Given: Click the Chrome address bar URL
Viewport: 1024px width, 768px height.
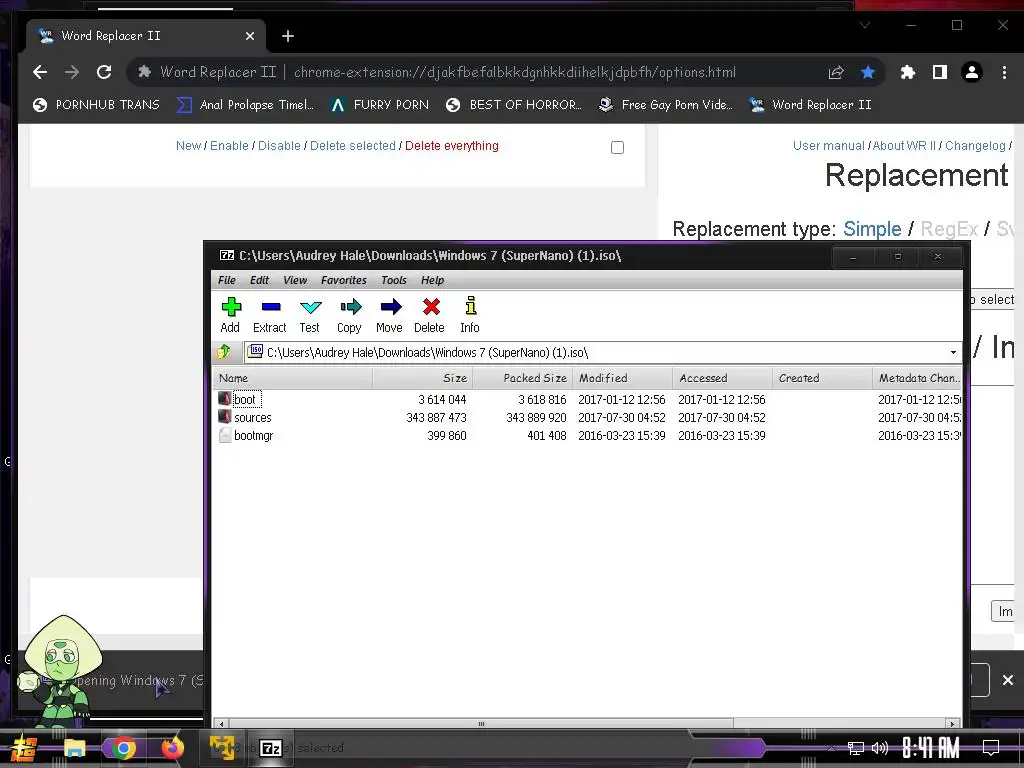Looking at the screenshot, I should [515, 72].
